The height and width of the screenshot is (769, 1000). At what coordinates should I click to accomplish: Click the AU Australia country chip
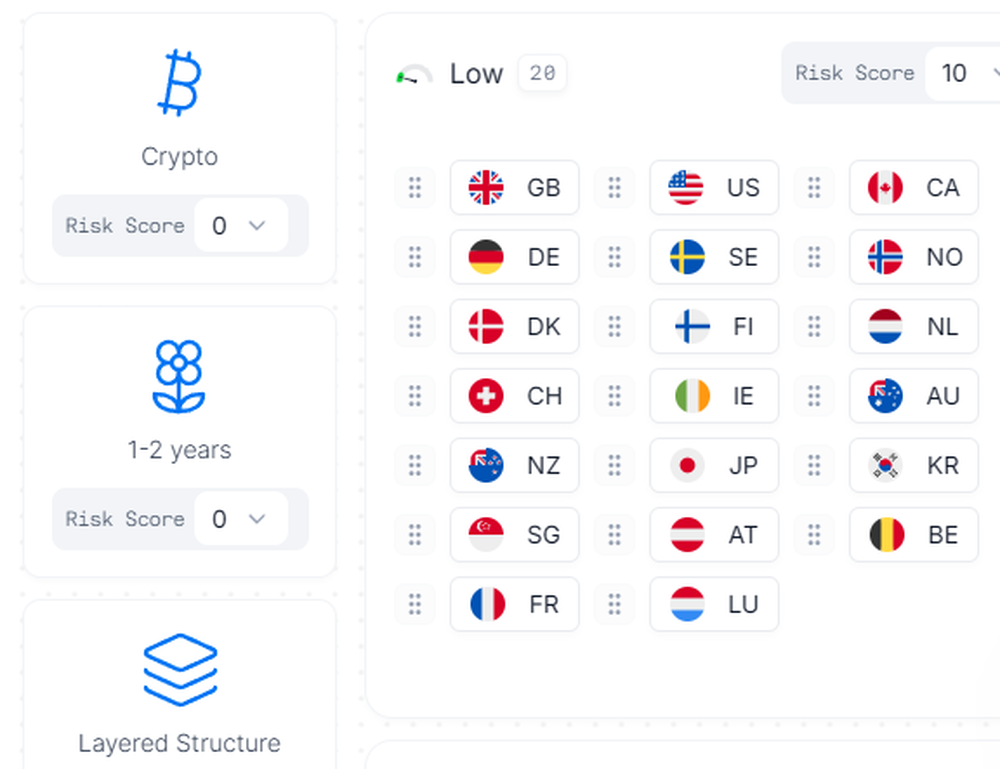click(913, 396)
